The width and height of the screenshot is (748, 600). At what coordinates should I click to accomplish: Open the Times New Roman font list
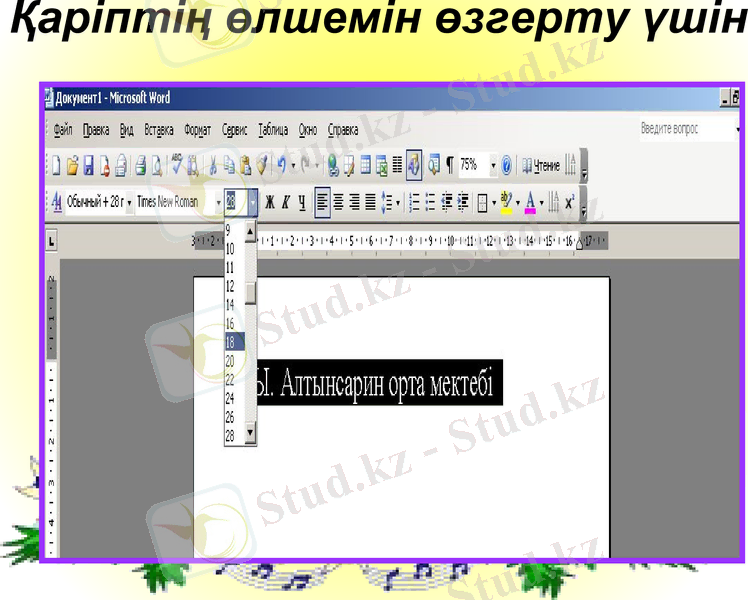[x=218, y=203]
